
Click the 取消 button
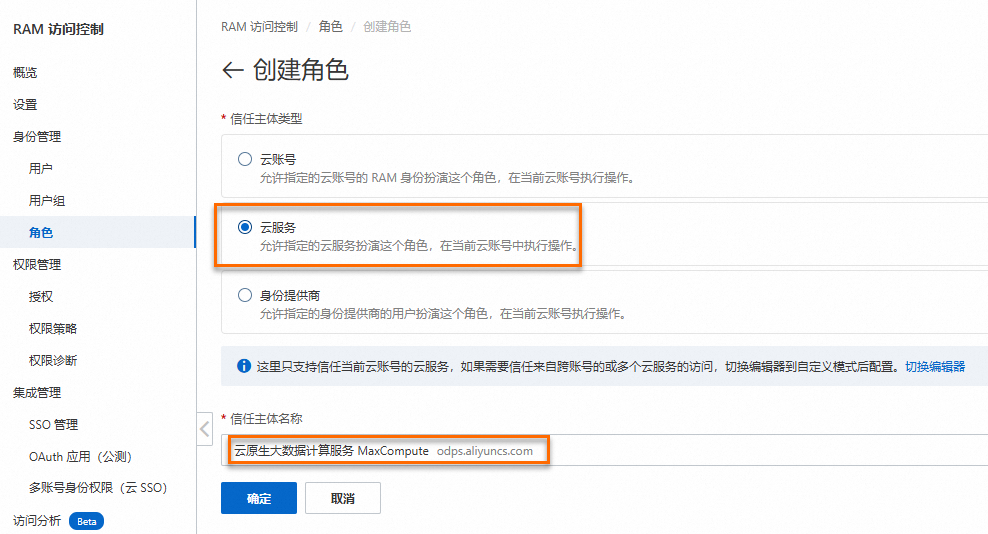click(343, 498)
